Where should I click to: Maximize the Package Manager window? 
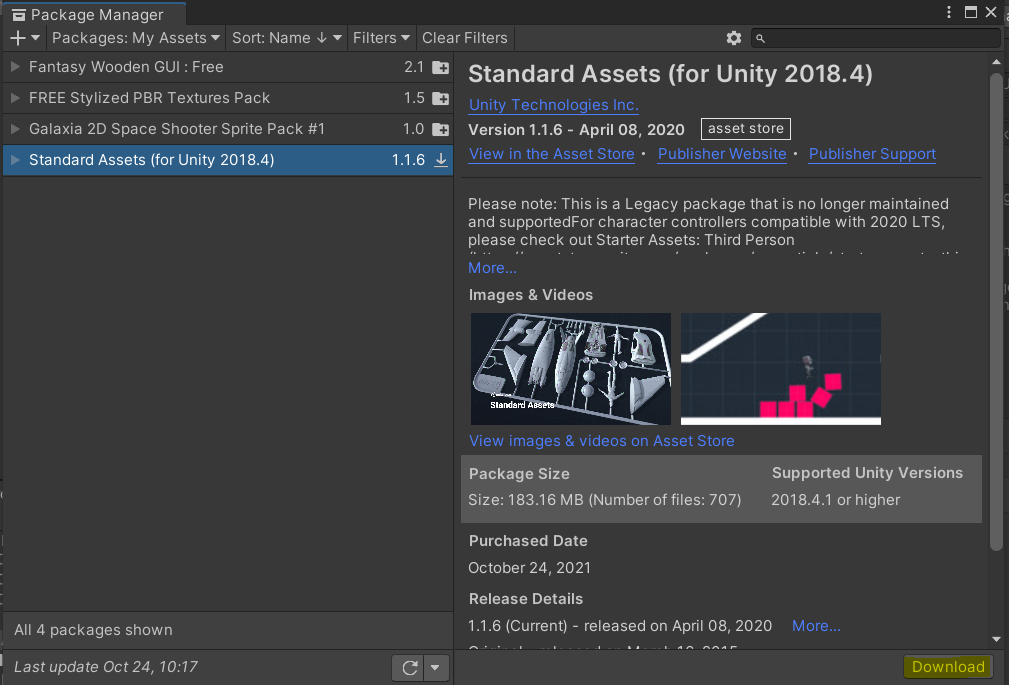pyautogui.click(x=971, y=12)
